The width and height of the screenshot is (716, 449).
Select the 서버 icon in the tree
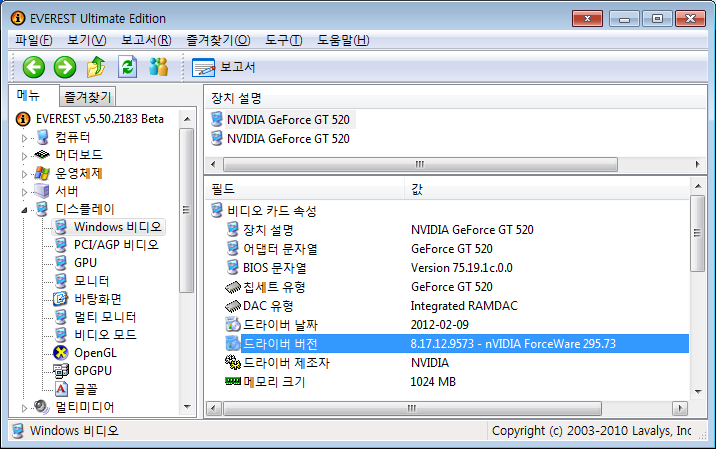pyautogui.click(x=42, y=191)
